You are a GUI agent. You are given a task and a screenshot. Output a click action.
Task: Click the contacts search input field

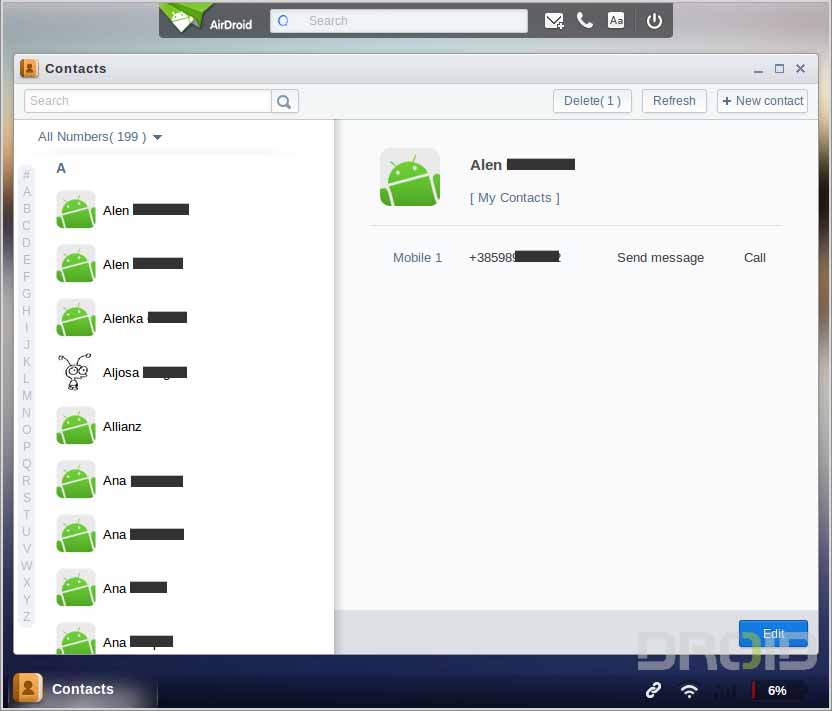[x=148, y=101]
